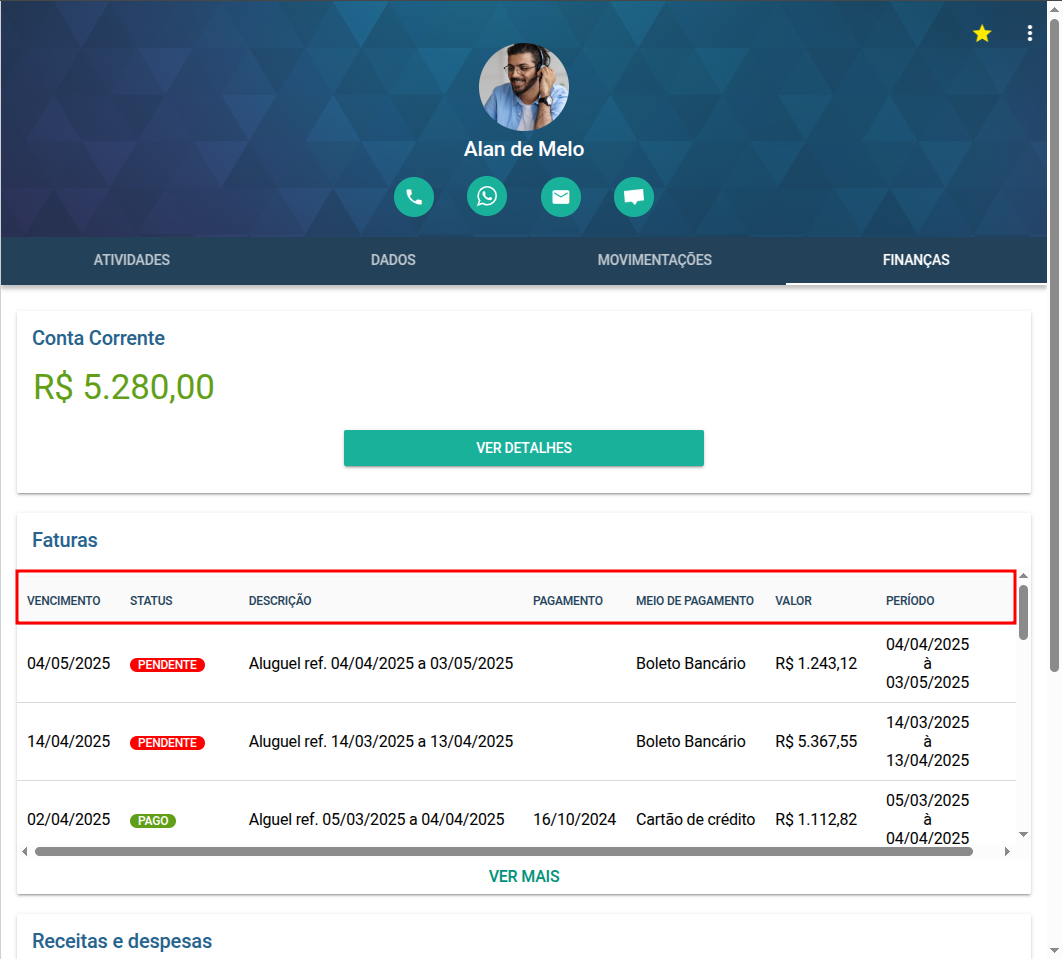
Task: Select description Aluguel ref. 04/04/2025 a 03/05/2025
Action: click(x=381, y=664)
